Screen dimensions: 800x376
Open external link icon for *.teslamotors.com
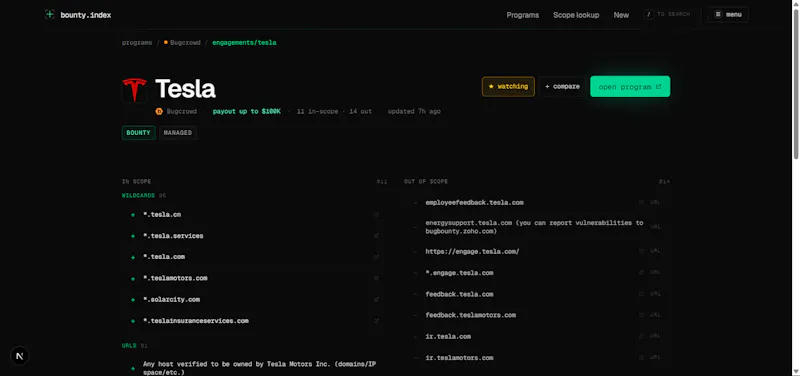coord(376,279)
